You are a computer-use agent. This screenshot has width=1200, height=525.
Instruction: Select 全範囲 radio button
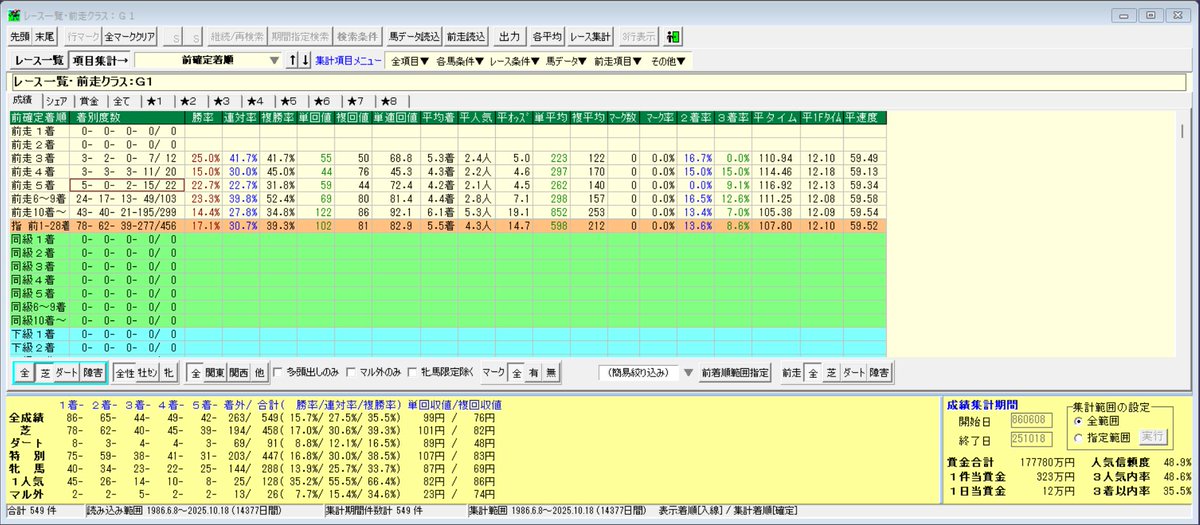pos(1078,421)
